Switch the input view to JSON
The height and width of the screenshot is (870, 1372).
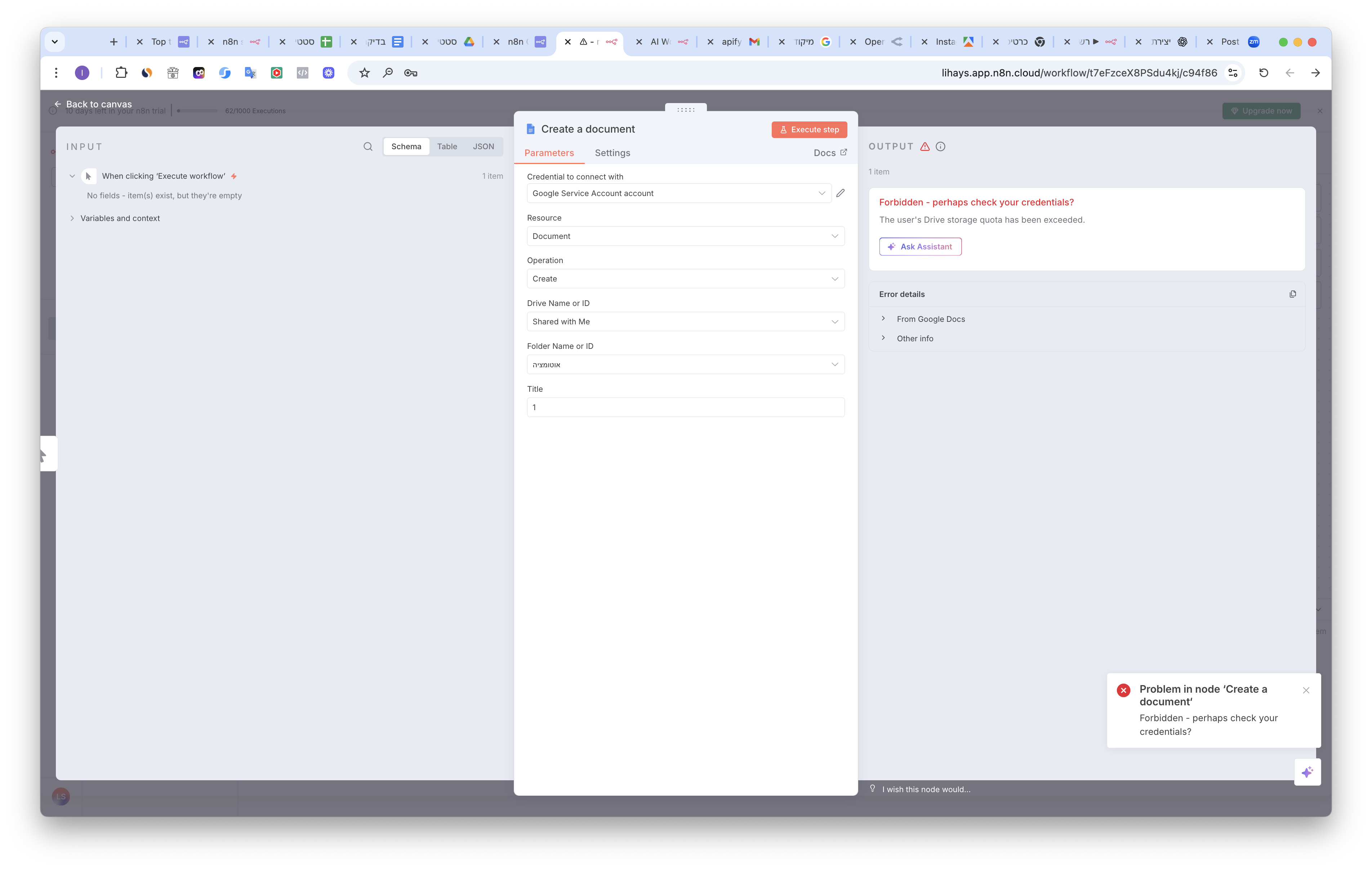click(483, 147)
